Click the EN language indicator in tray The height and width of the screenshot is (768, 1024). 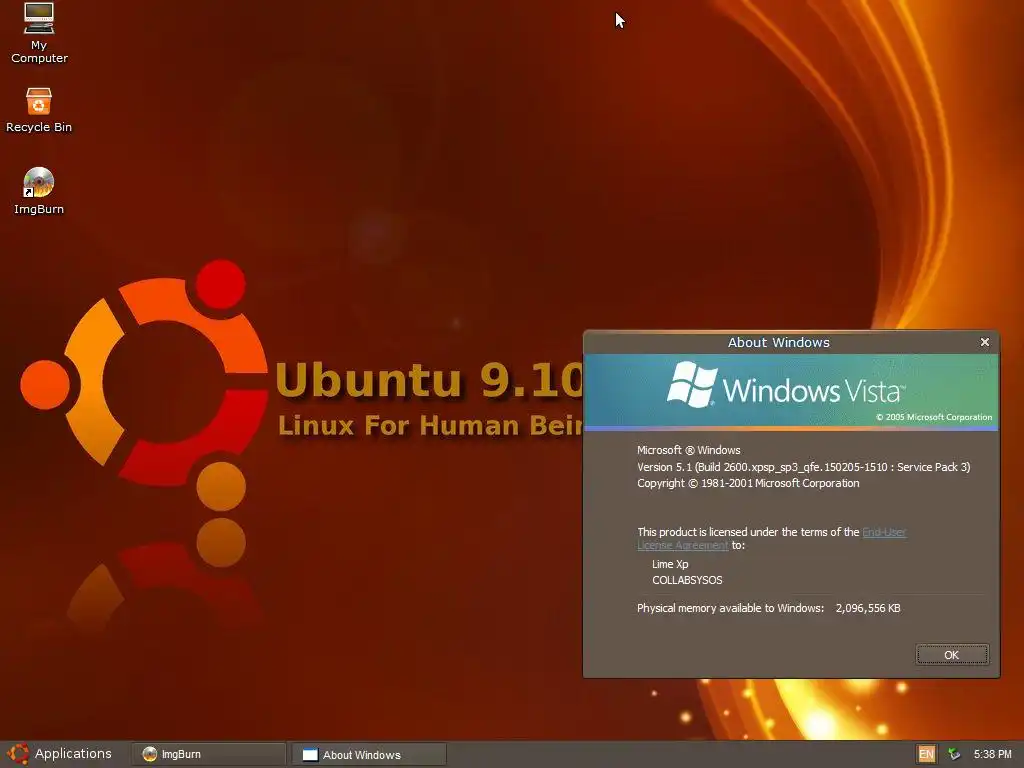click(x=926, y=754)
